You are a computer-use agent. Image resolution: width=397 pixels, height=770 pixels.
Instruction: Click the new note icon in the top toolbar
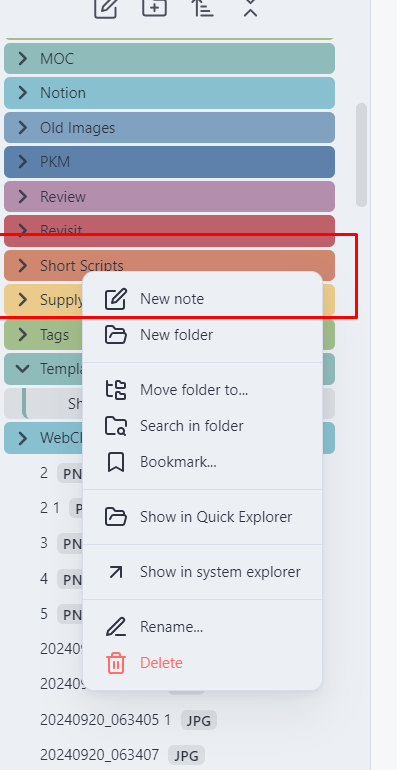106,7
